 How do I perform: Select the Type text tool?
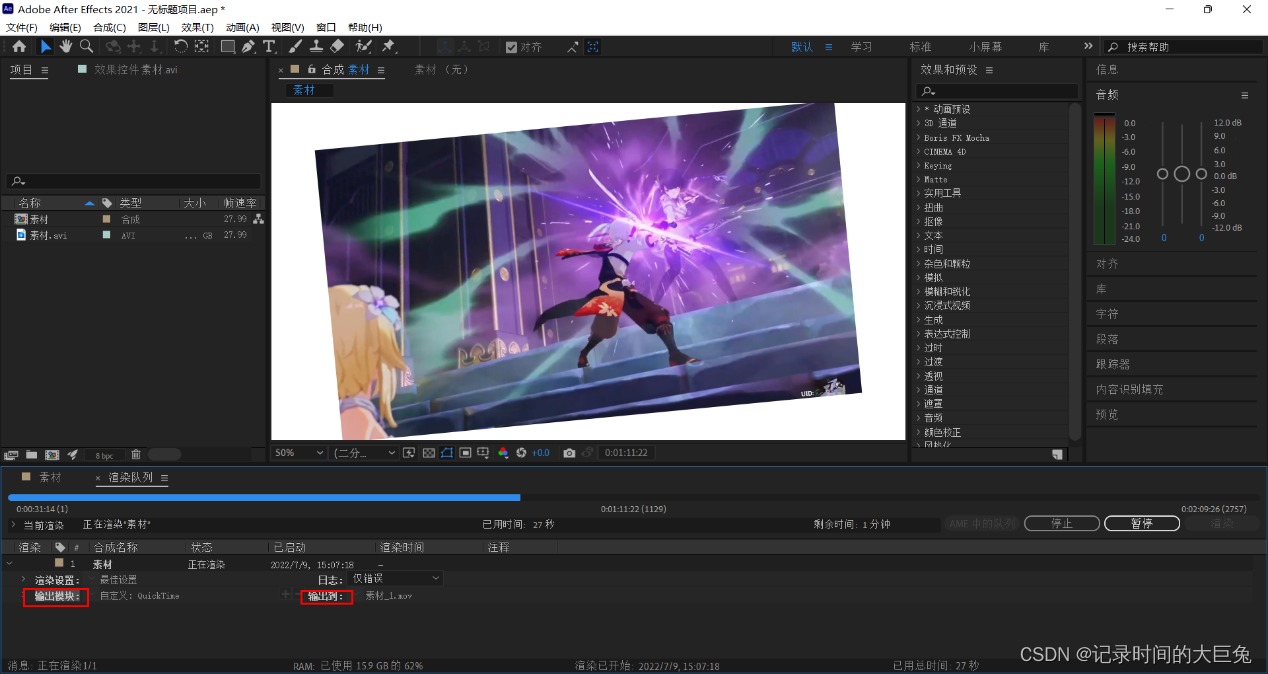[x=269, y=46]
